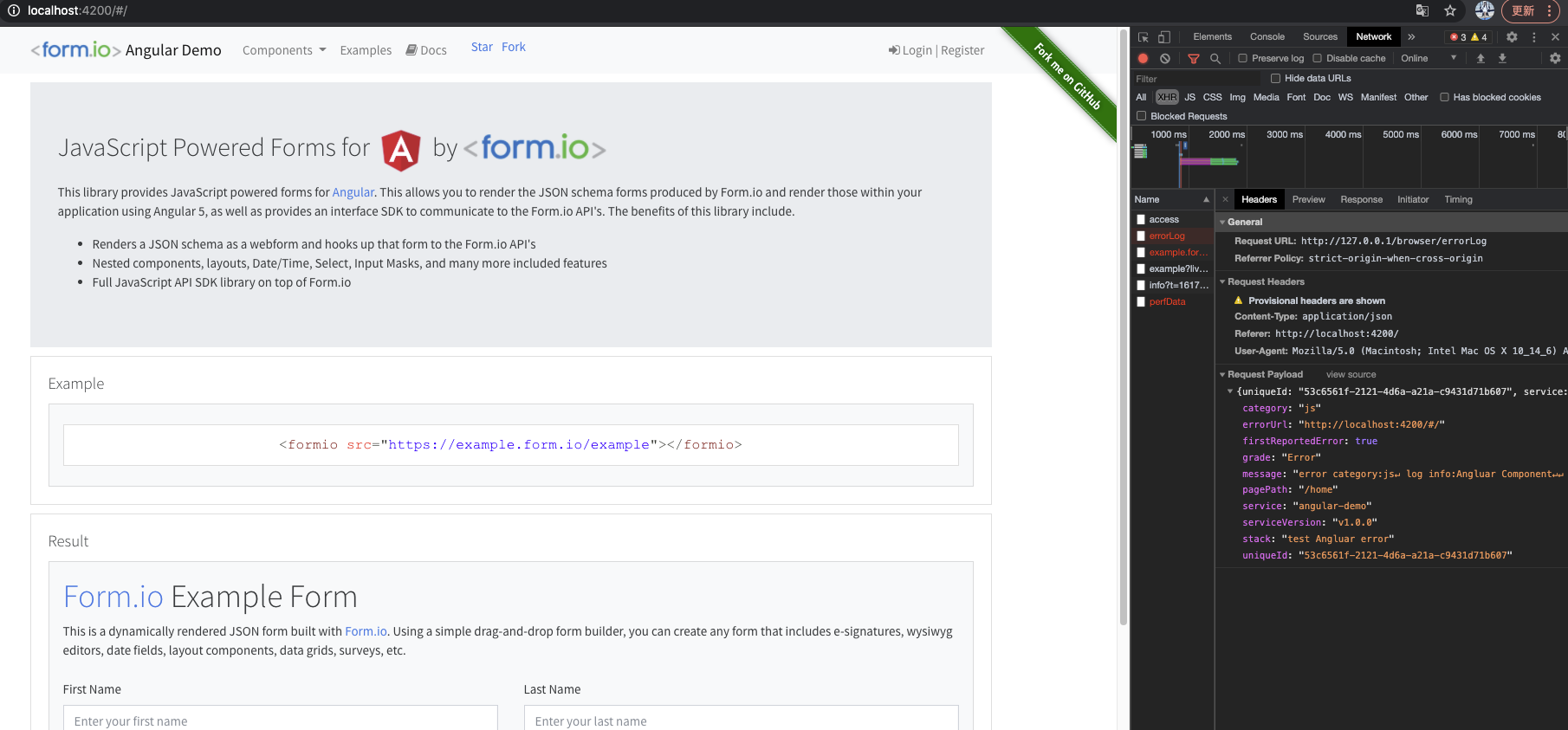1568x730 pixels.
Task: Open DevTools main settings gear
Action: pos(1512,37)
